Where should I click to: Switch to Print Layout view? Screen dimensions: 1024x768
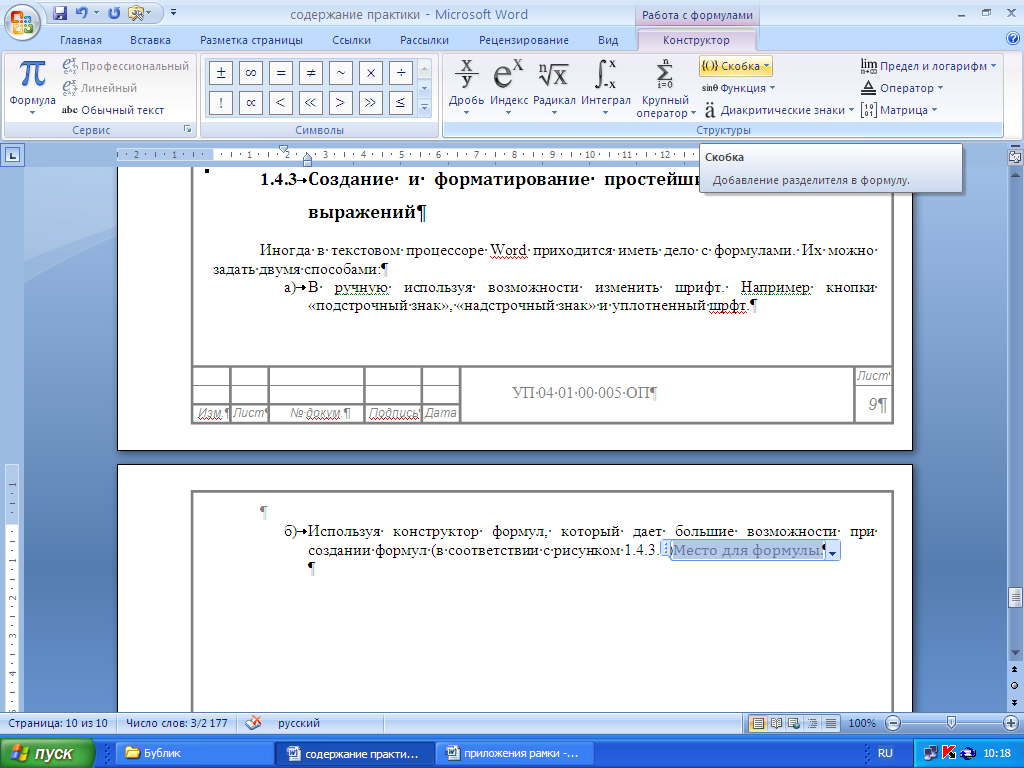(x=758, y=723)
